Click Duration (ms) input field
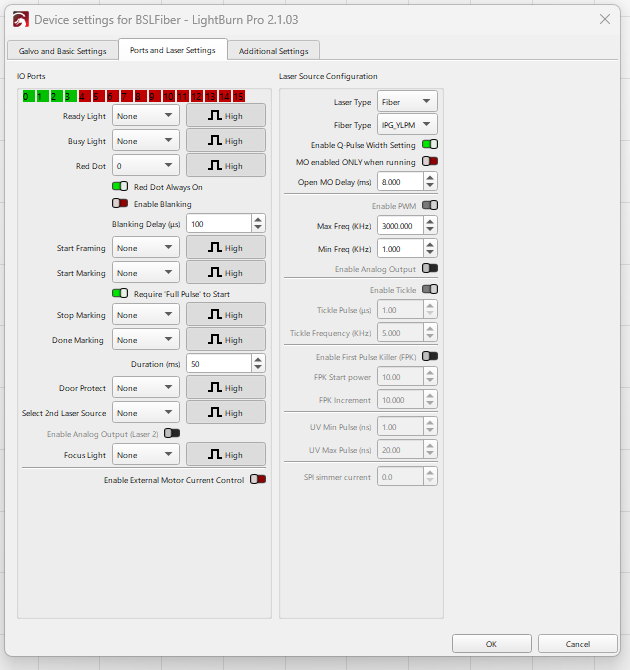The height and width of the screenshot is (670, 630). [219, 364]
